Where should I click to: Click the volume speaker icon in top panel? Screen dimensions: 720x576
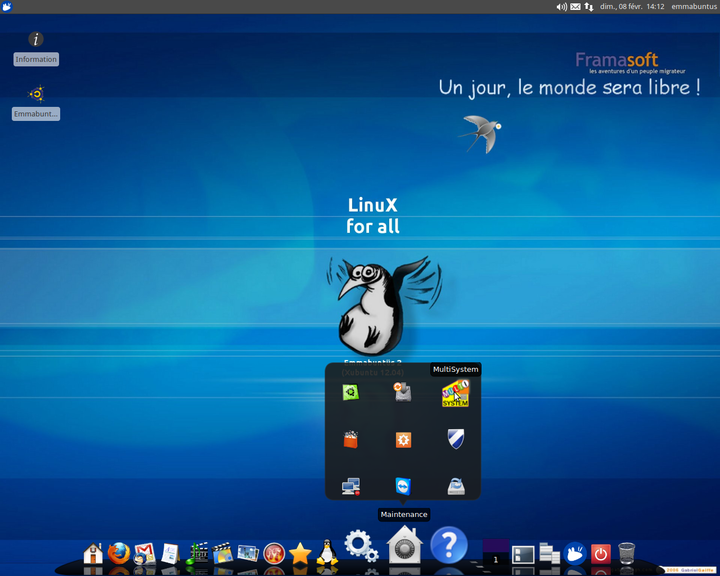tap(562, 7)
